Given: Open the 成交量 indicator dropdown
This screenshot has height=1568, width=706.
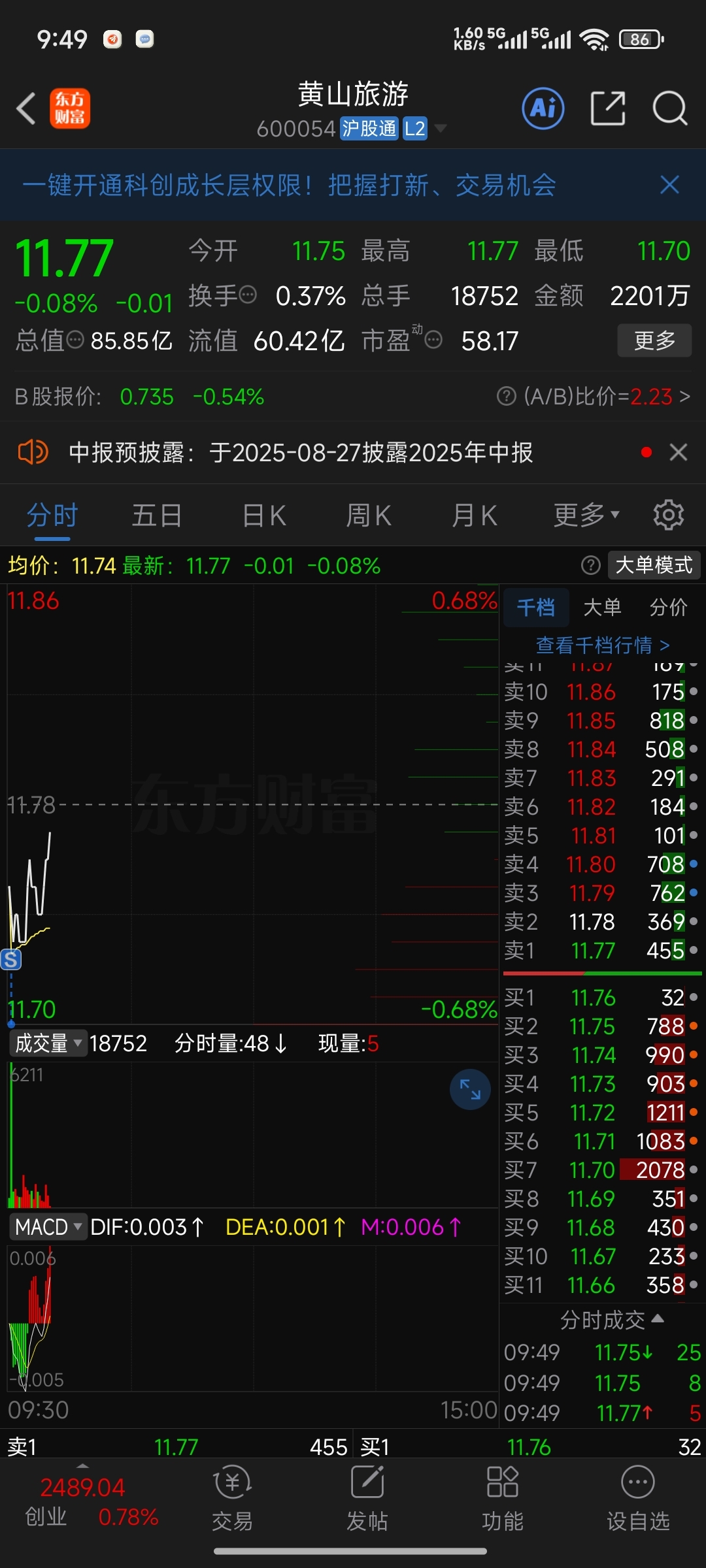Looking at the screenshot, I should tap(48, 1043).
